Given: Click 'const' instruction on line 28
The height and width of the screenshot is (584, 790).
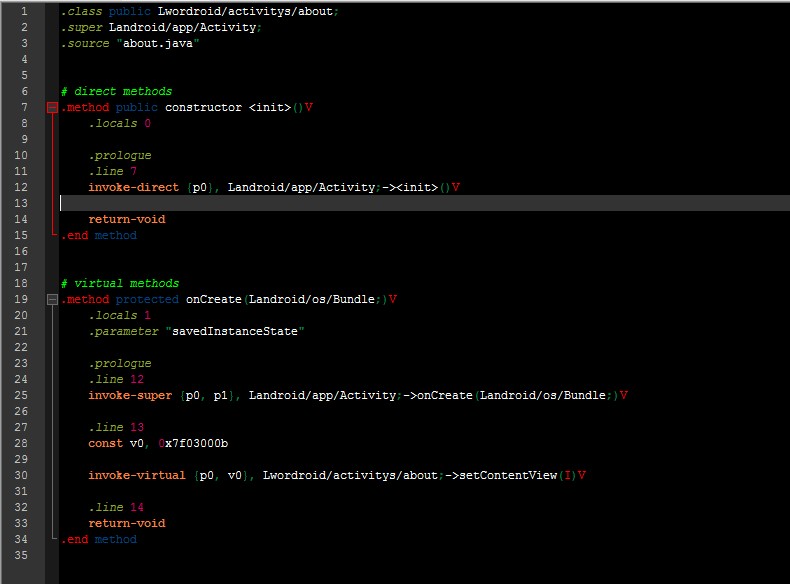Looking at the screenshot, I should [x=105, y=443].
